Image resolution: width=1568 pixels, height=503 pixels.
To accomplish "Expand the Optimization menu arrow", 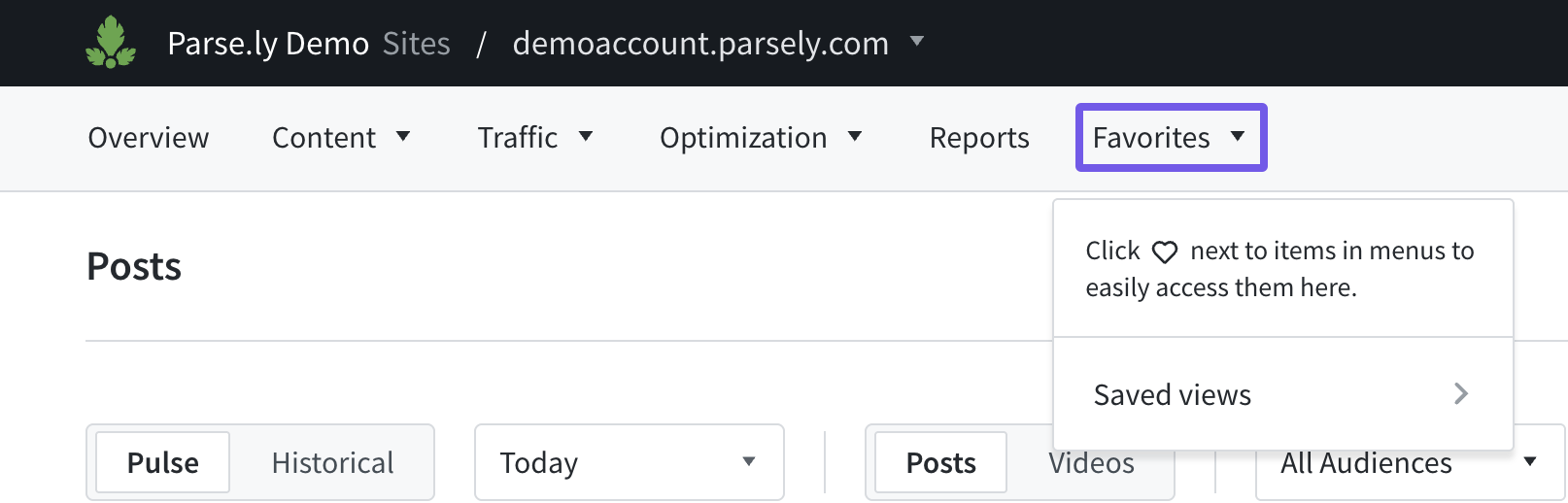I will 855,137.
